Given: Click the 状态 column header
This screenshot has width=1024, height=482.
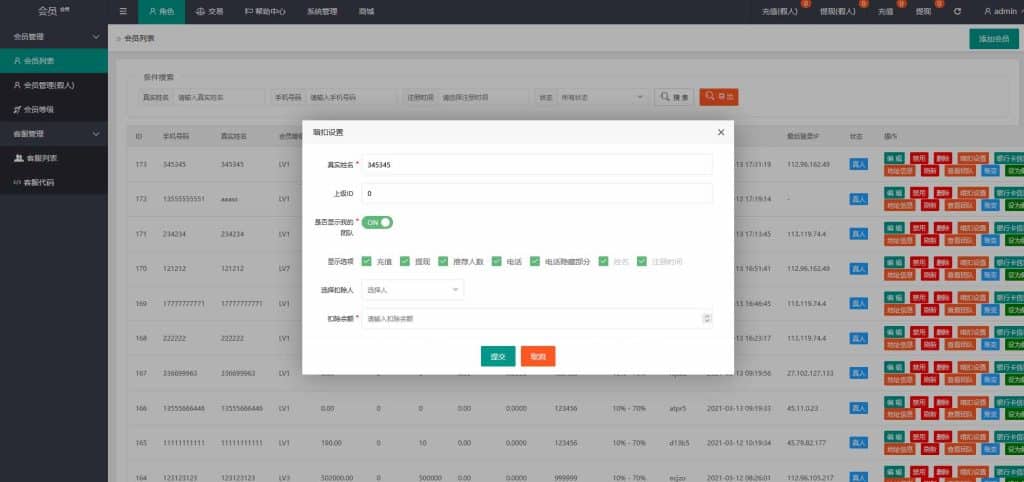Looking at the screenshot, I should pos(856,137).
